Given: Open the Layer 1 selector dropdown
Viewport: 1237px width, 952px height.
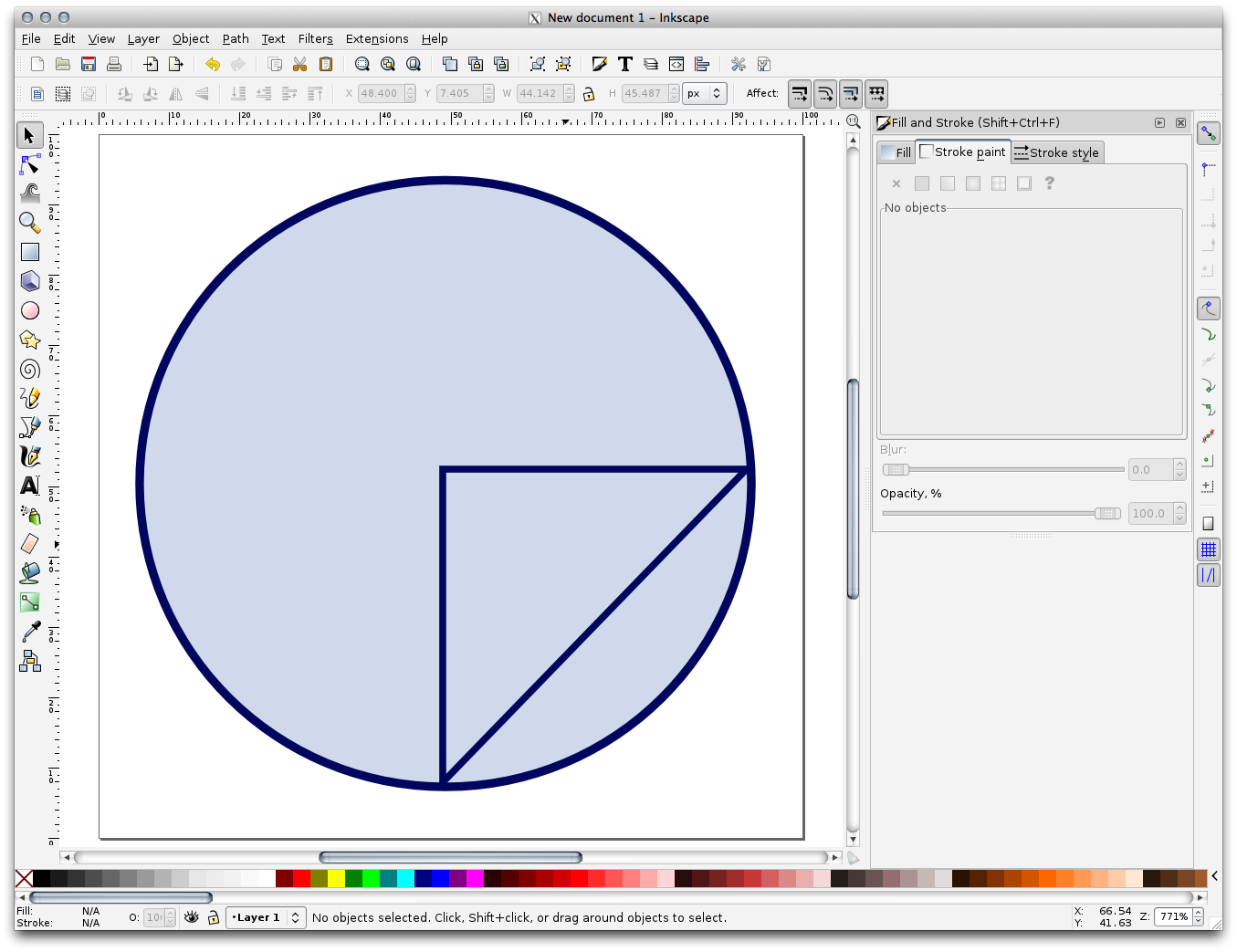Looking at the screenshot, I should tap(266, 917).
